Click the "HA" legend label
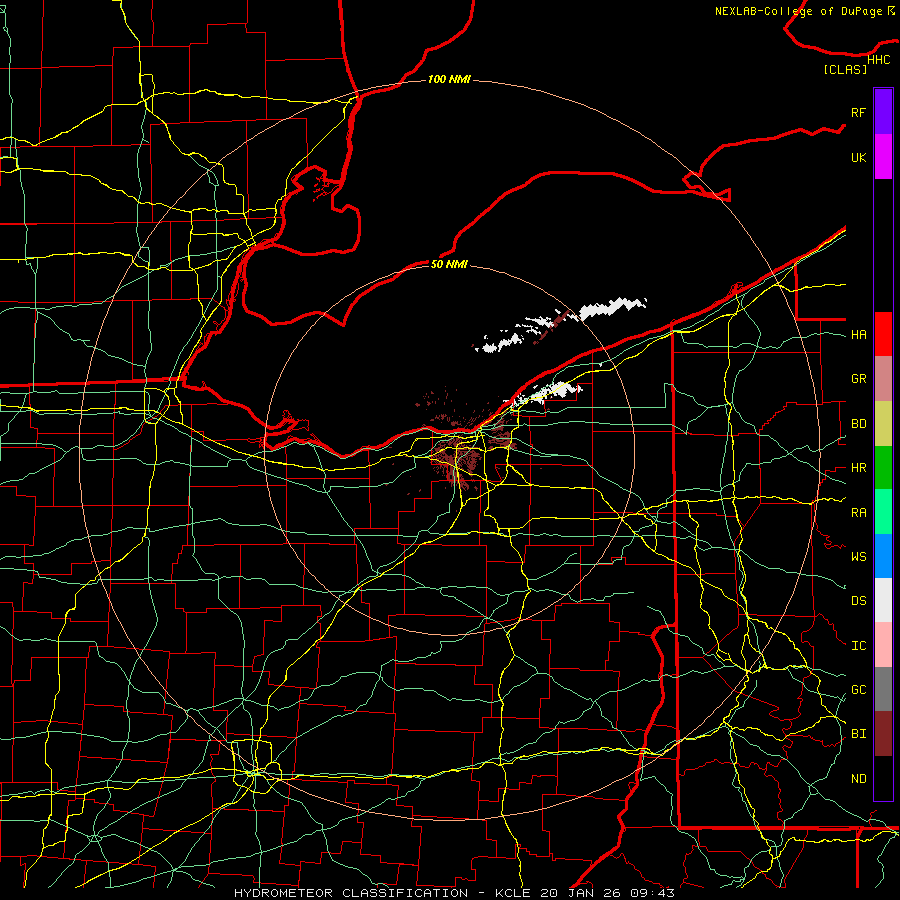Image resolution: width=900 pixels, height=900 pixels. point(858,335)
